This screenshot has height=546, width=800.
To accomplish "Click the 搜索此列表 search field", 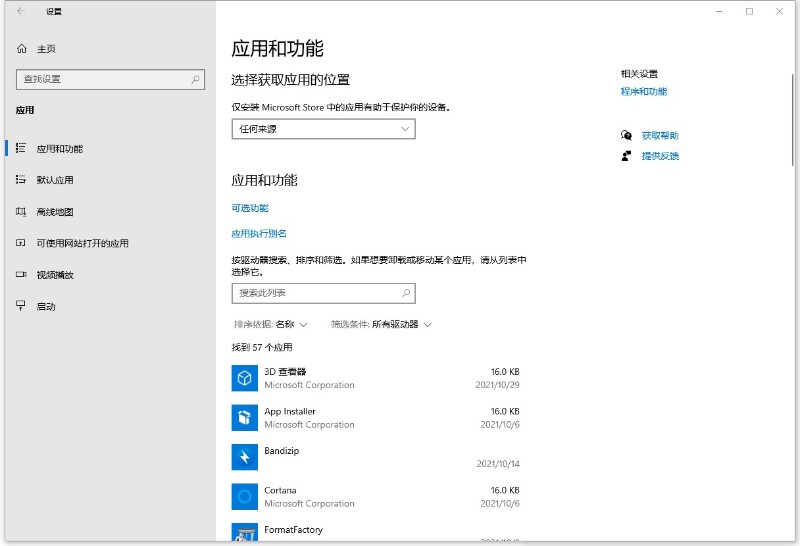I will click(x=315, y=293).
